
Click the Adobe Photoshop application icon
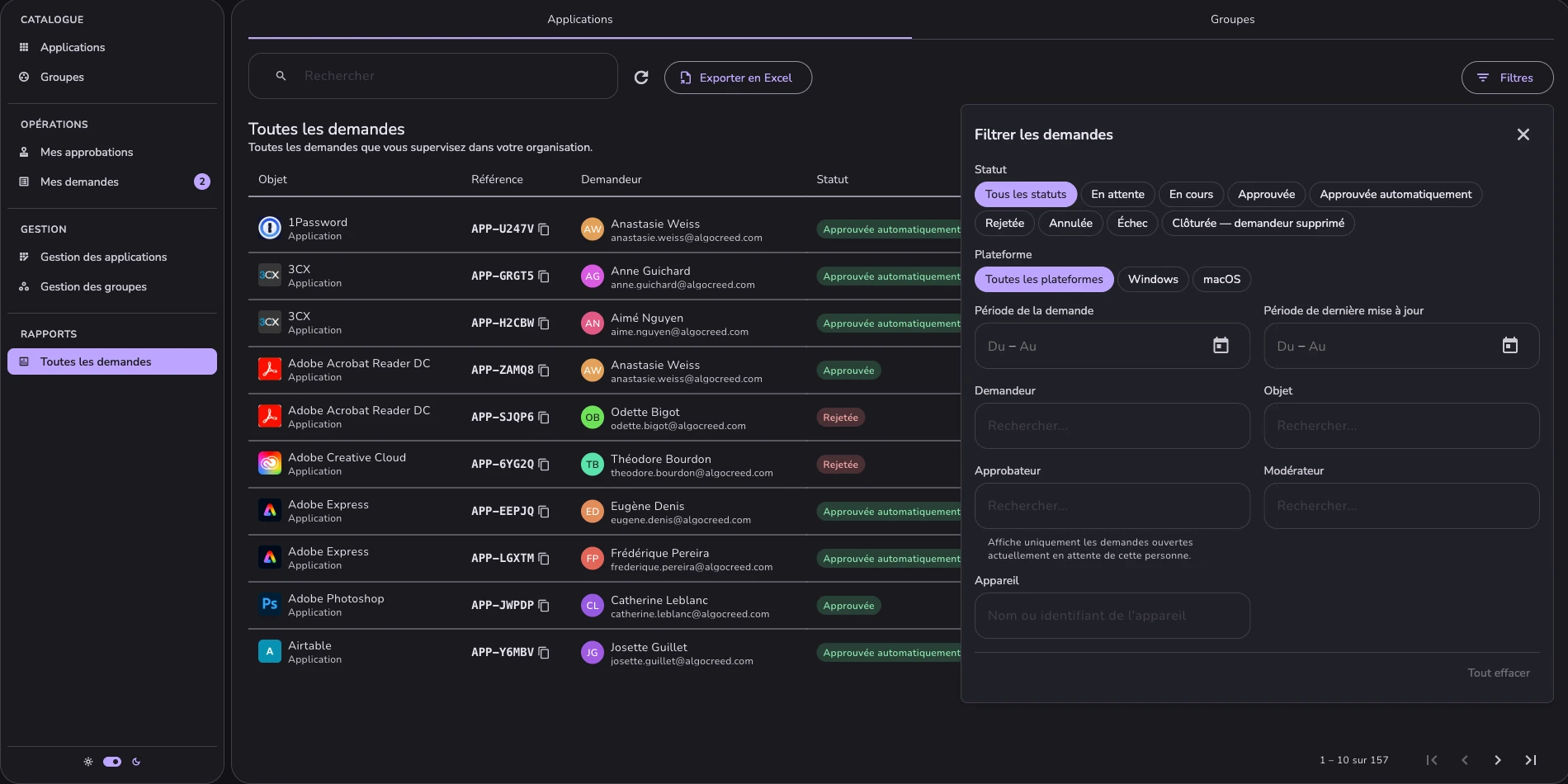(270, 604)
